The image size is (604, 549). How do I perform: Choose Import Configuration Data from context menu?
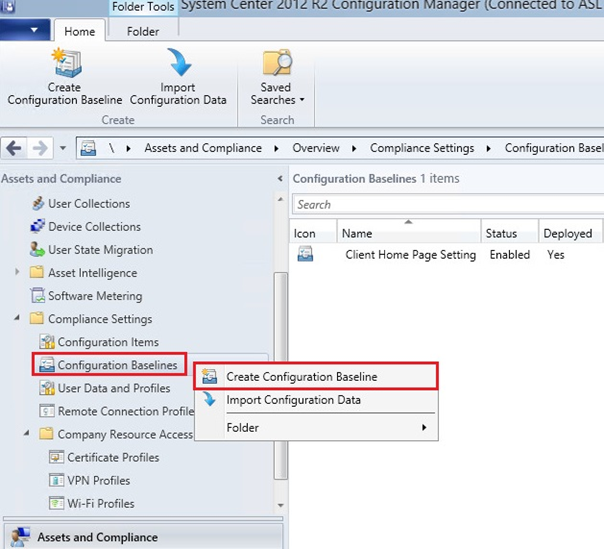point(293,400)
